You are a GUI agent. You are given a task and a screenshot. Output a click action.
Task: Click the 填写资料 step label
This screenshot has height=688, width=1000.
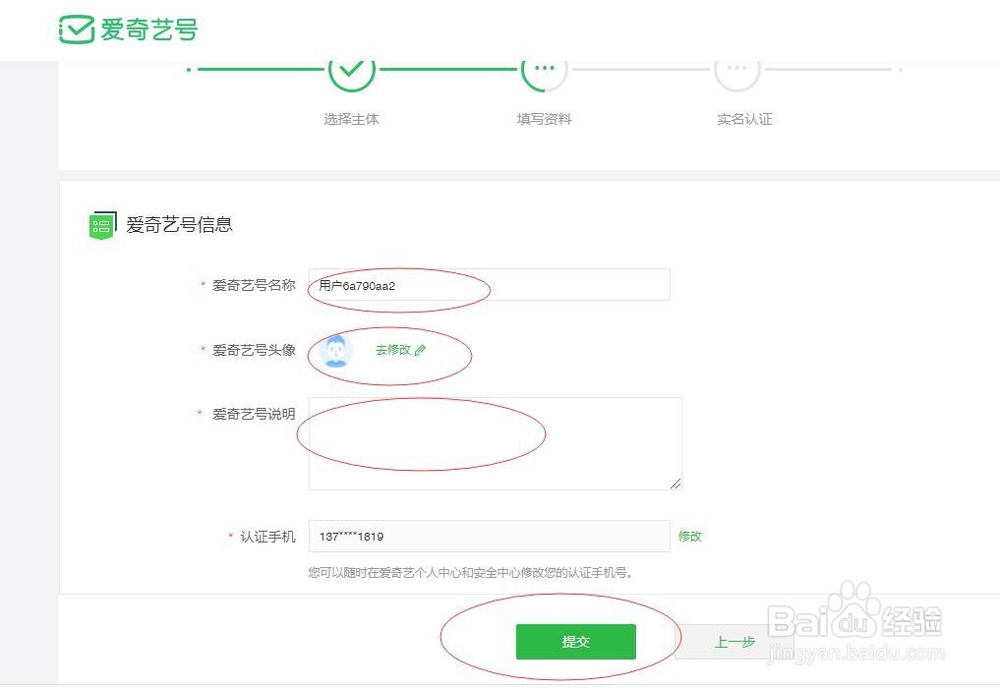click(544, 119)
